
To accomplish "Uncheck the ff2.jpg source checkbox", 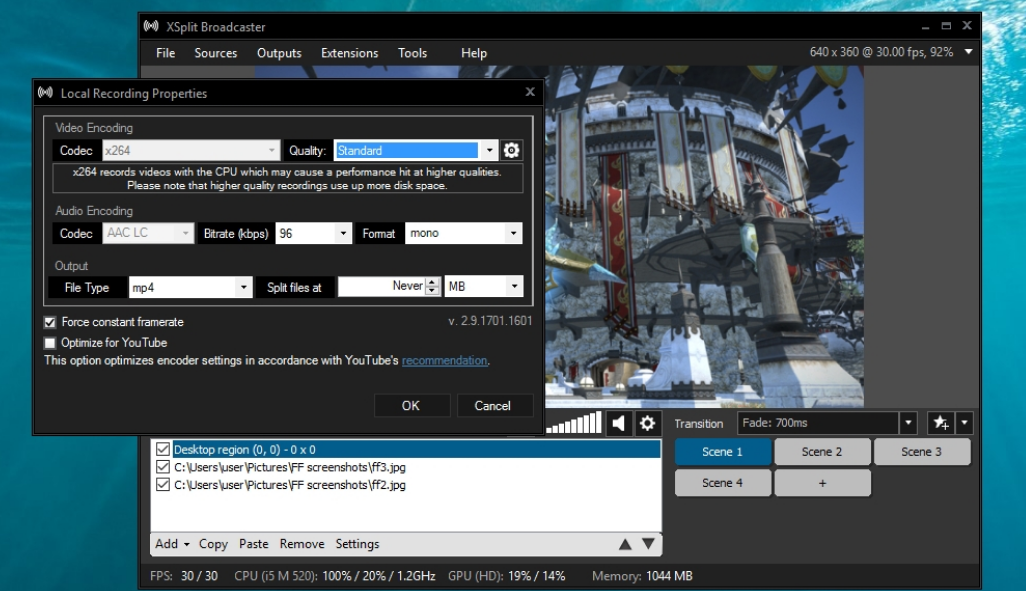I will (163, 485).
